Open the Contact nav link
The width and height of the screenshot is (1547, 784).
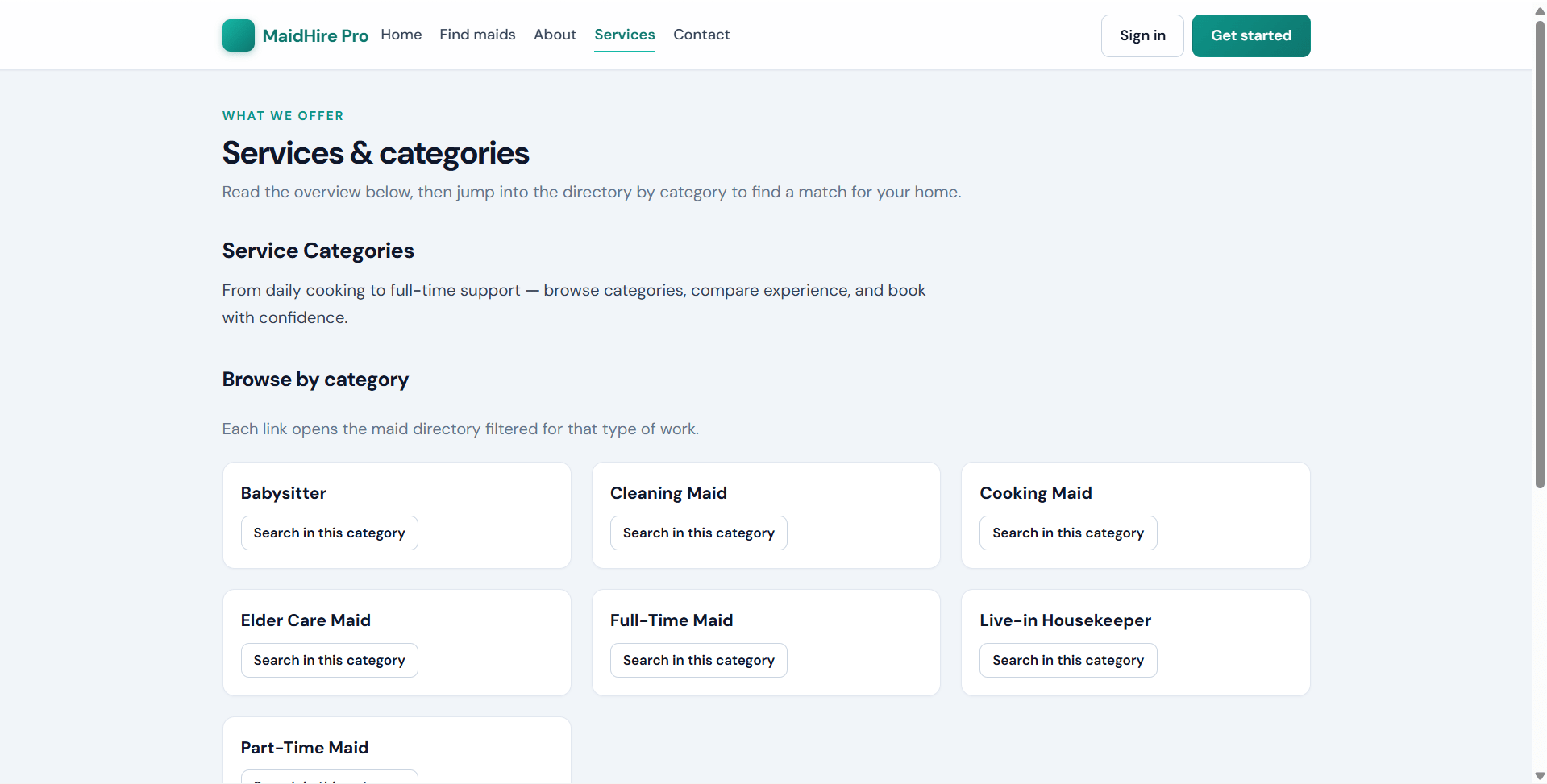pyautogui.click(x=701, y=35)
